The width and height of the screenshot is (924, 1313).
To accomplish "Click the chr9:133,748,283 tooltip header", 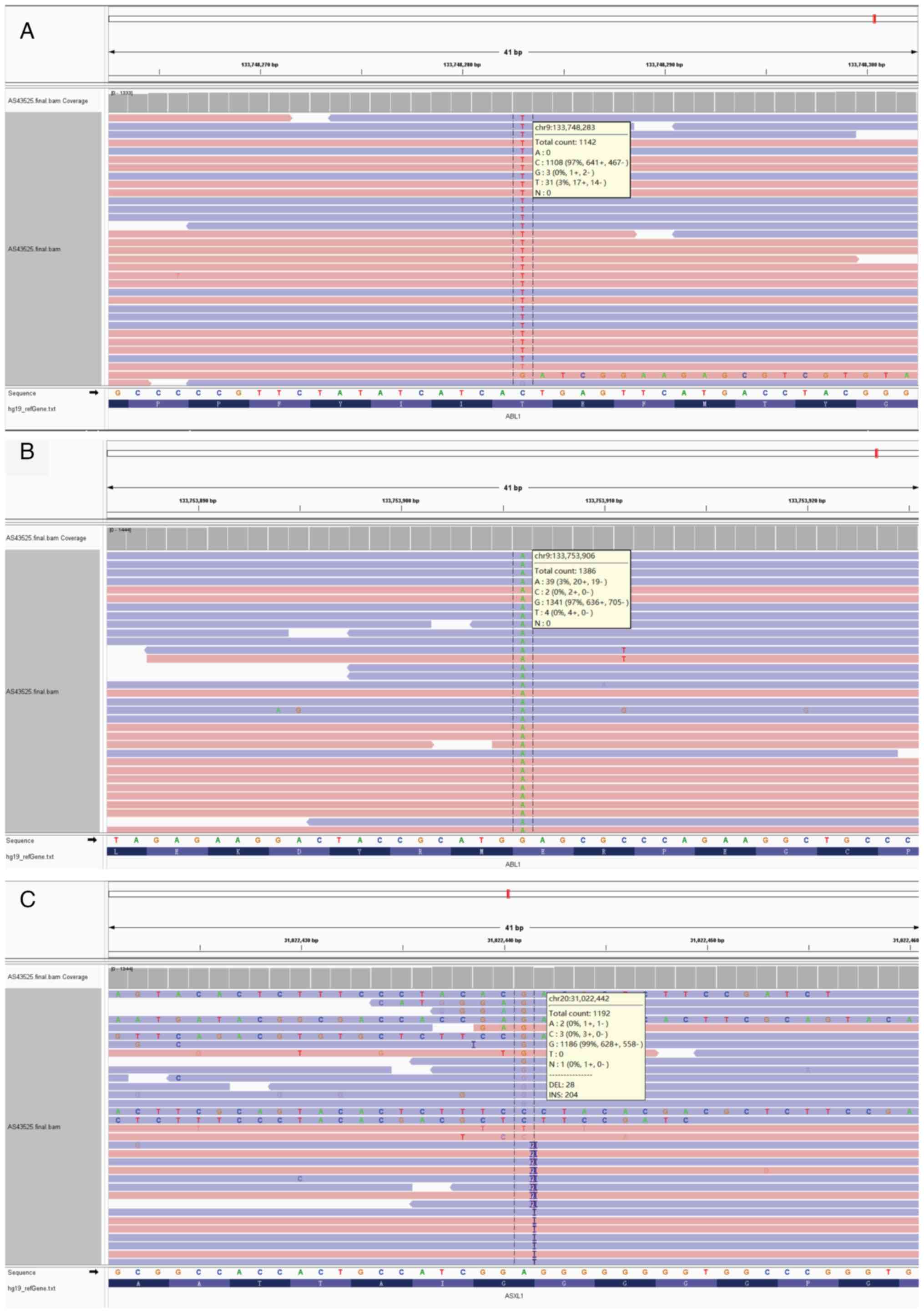I will pyautogui.click(x=564, y=127).
